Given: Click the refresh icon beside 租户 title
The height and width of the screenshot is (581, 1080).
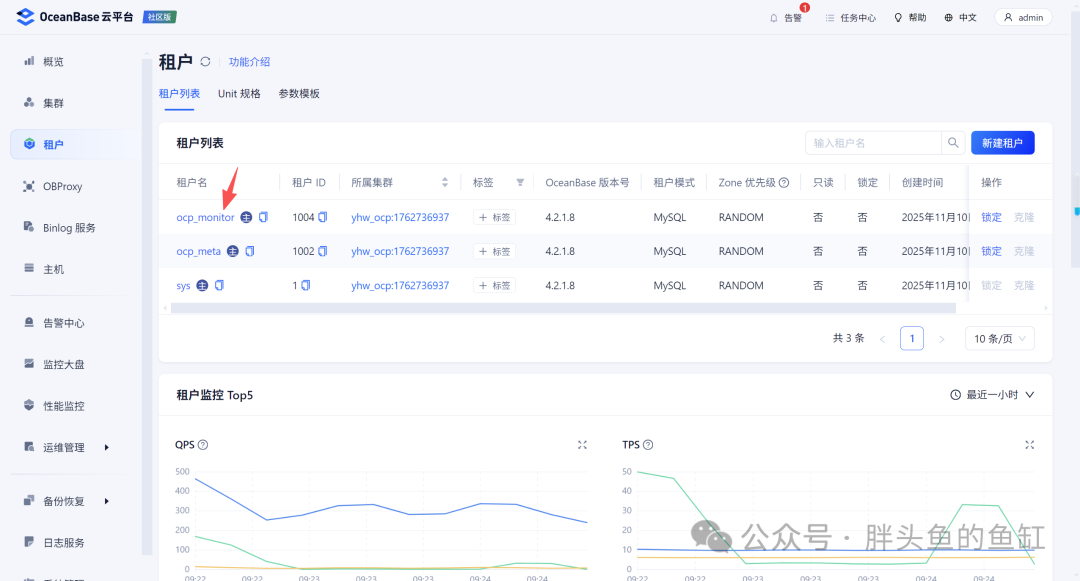Looking at the screenshot, I should 205,62.
